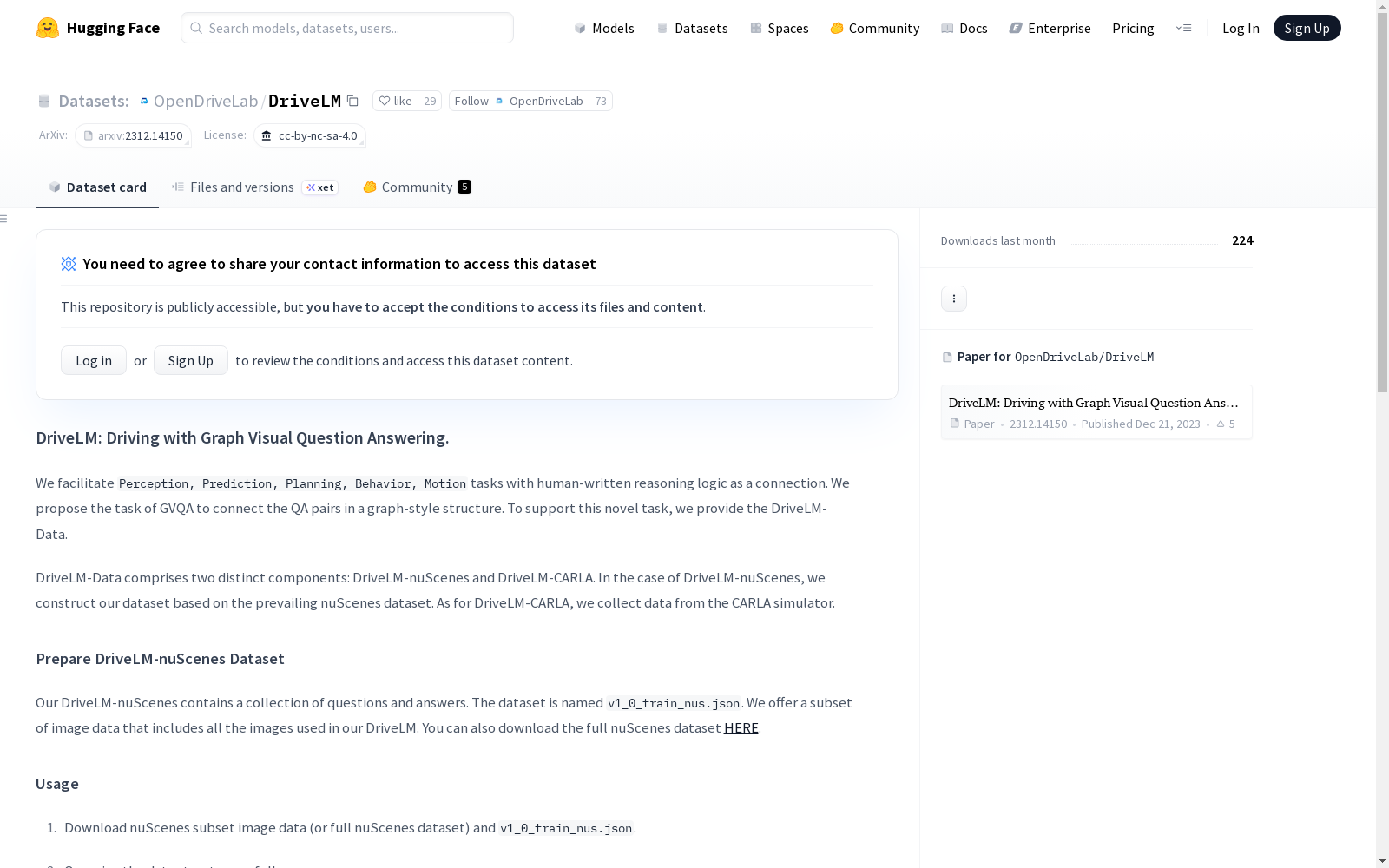Open Models in the top navigation
The image size is (1389, 868).
click(604, 28)
